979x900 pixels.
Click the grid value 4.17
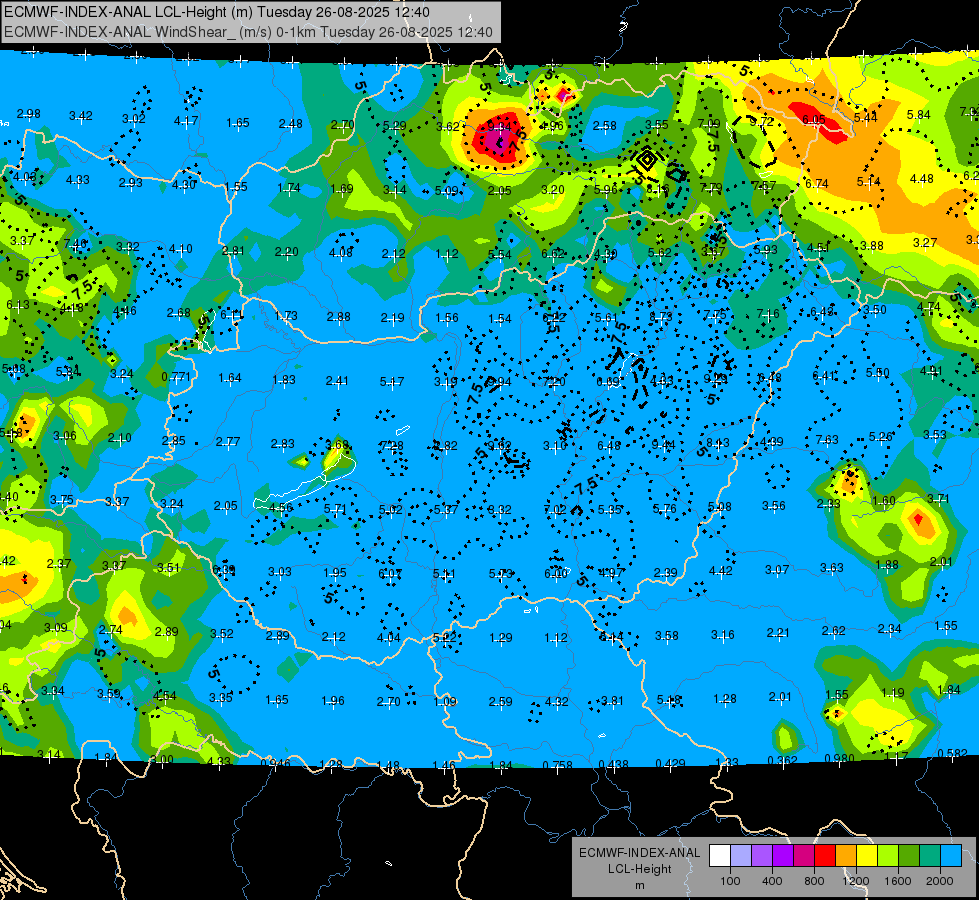[186, 120]
